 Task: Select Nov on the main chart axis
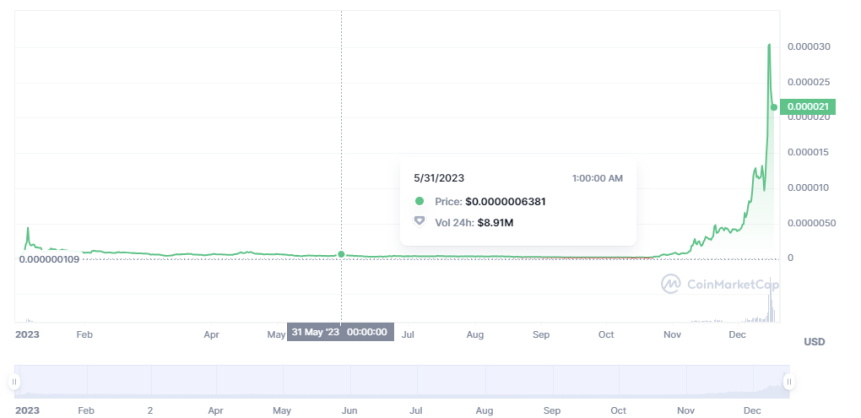tap(672, 335)
